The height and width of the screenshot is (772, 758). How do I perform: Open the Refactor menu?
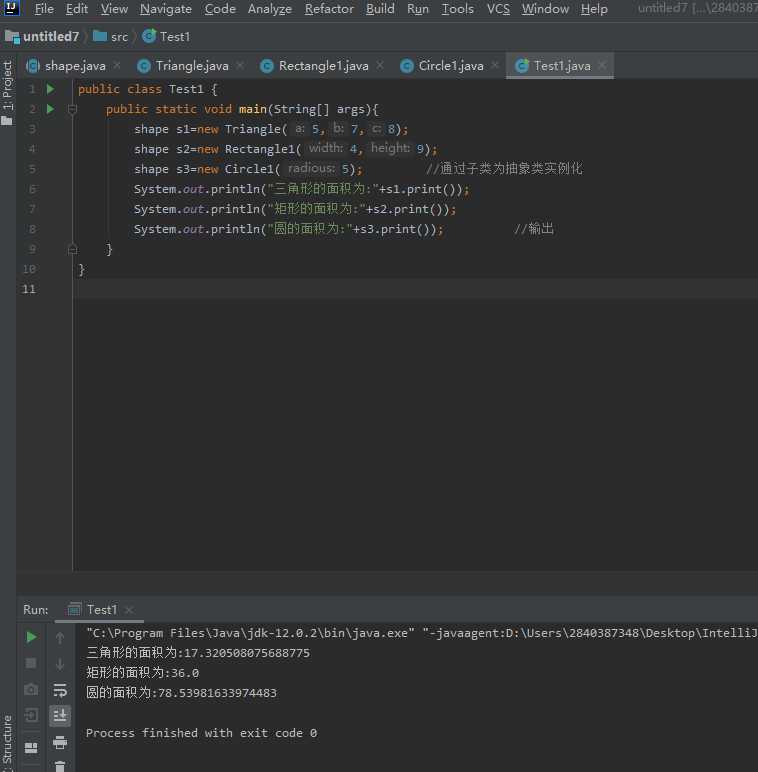[329, 9]
